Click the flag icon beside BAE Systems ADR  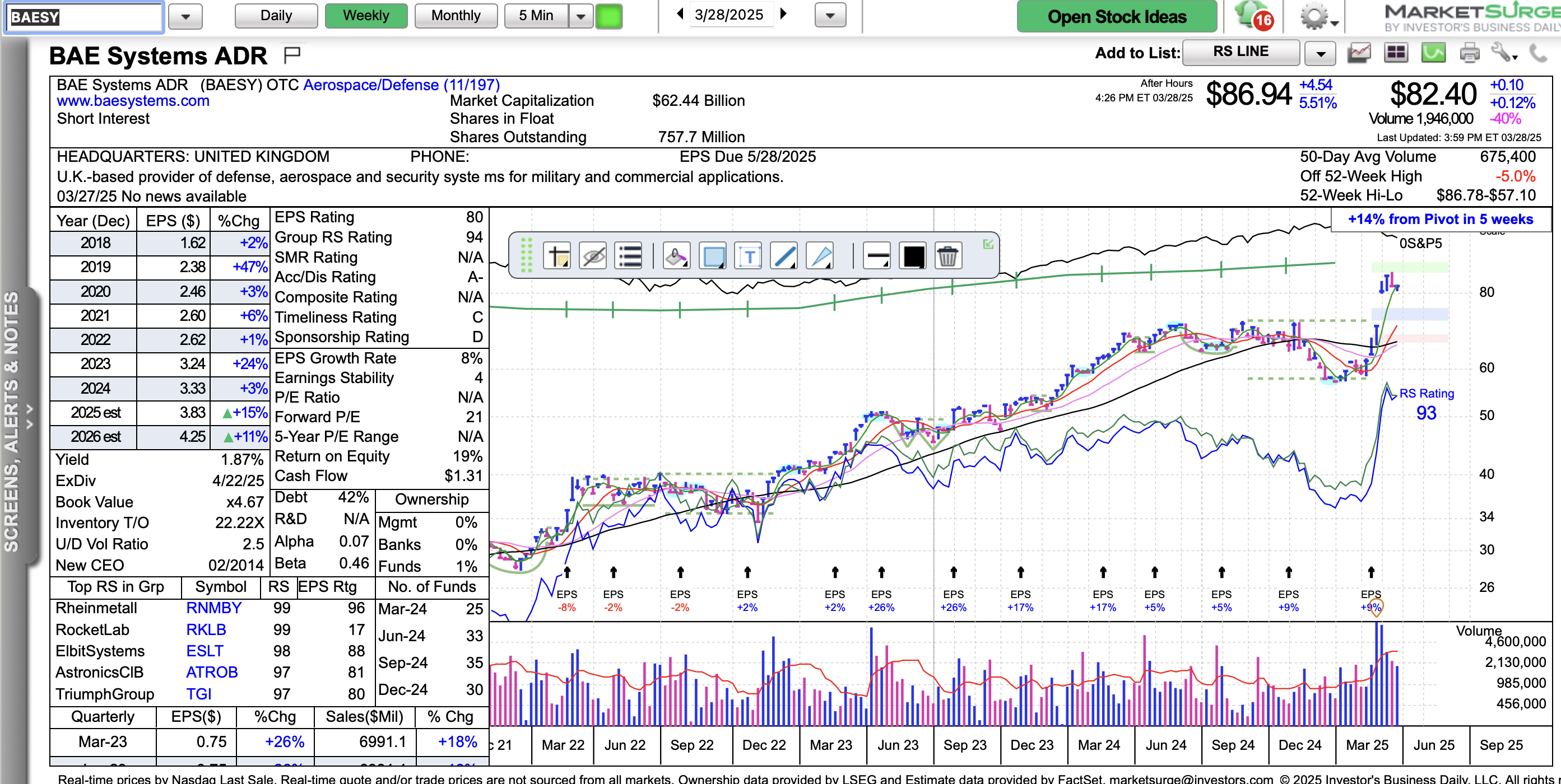tap(292, 55)
